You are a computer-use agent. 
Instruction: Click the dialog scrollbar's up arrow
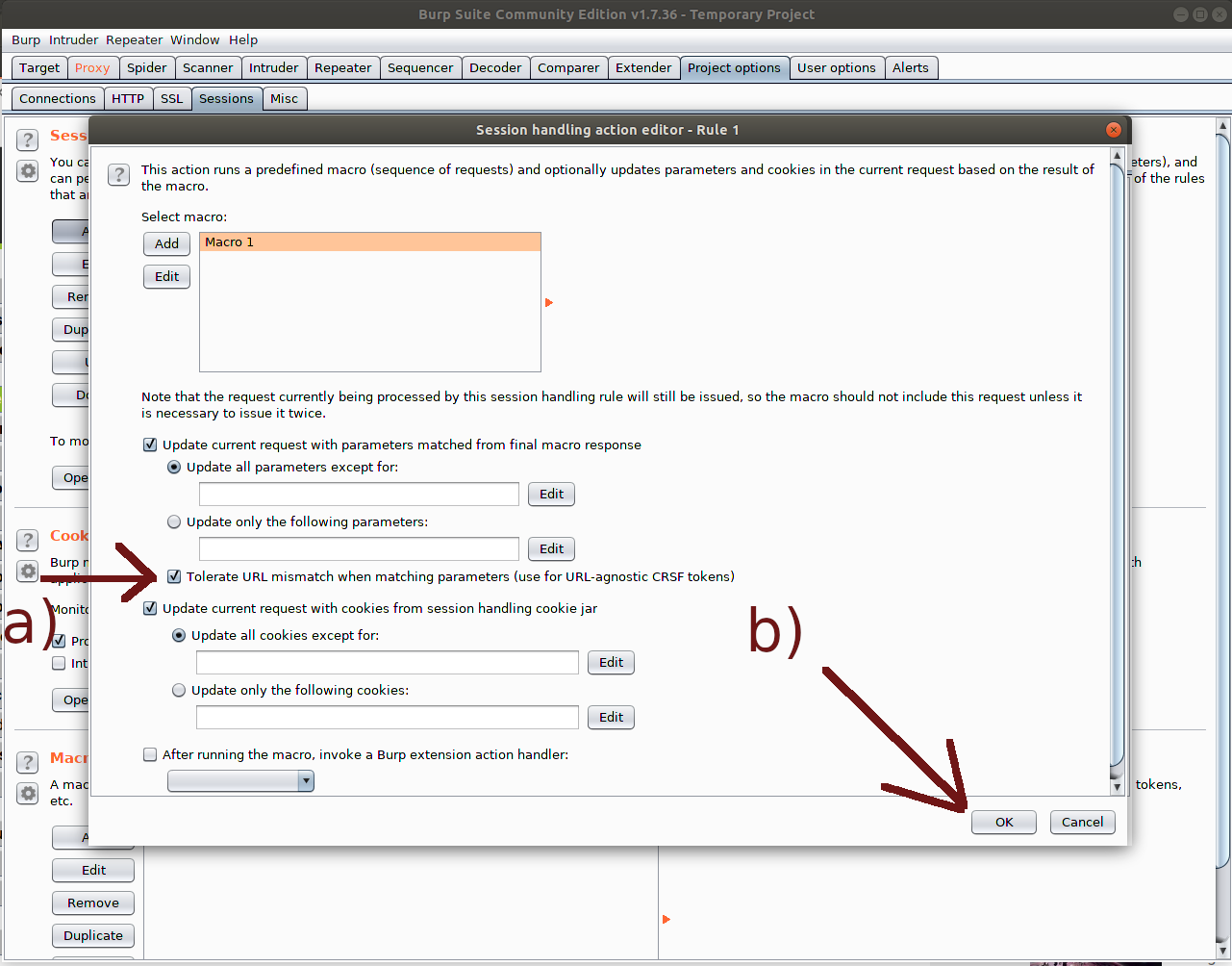click(x=1117, y=155)
